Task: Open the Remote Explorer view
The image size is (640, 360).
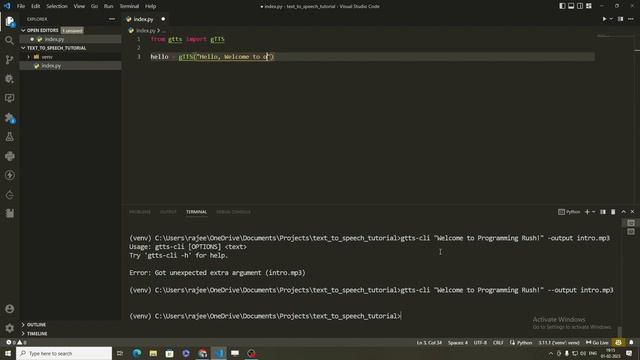Action: (9, 98)
